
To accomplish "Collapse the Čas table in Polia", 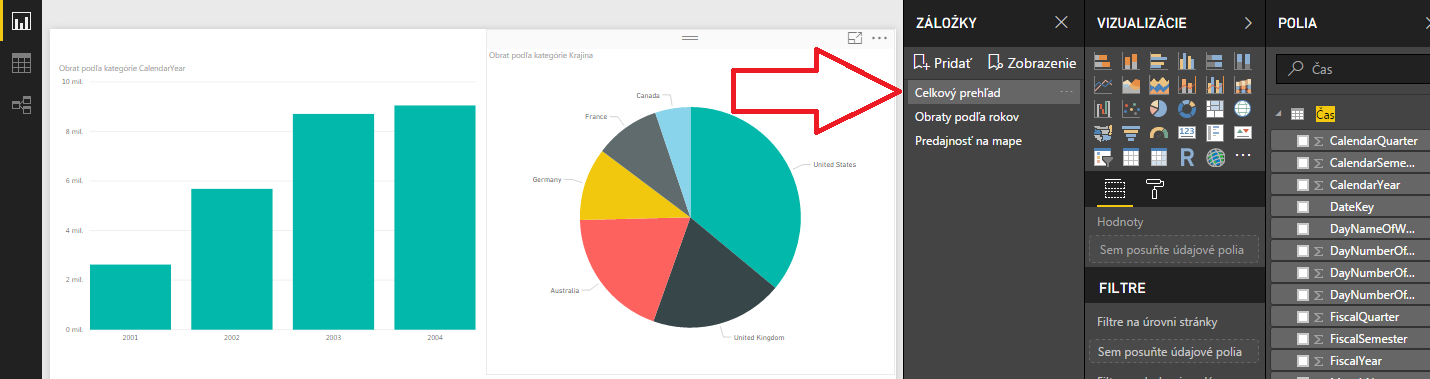I will [1279, 114].
